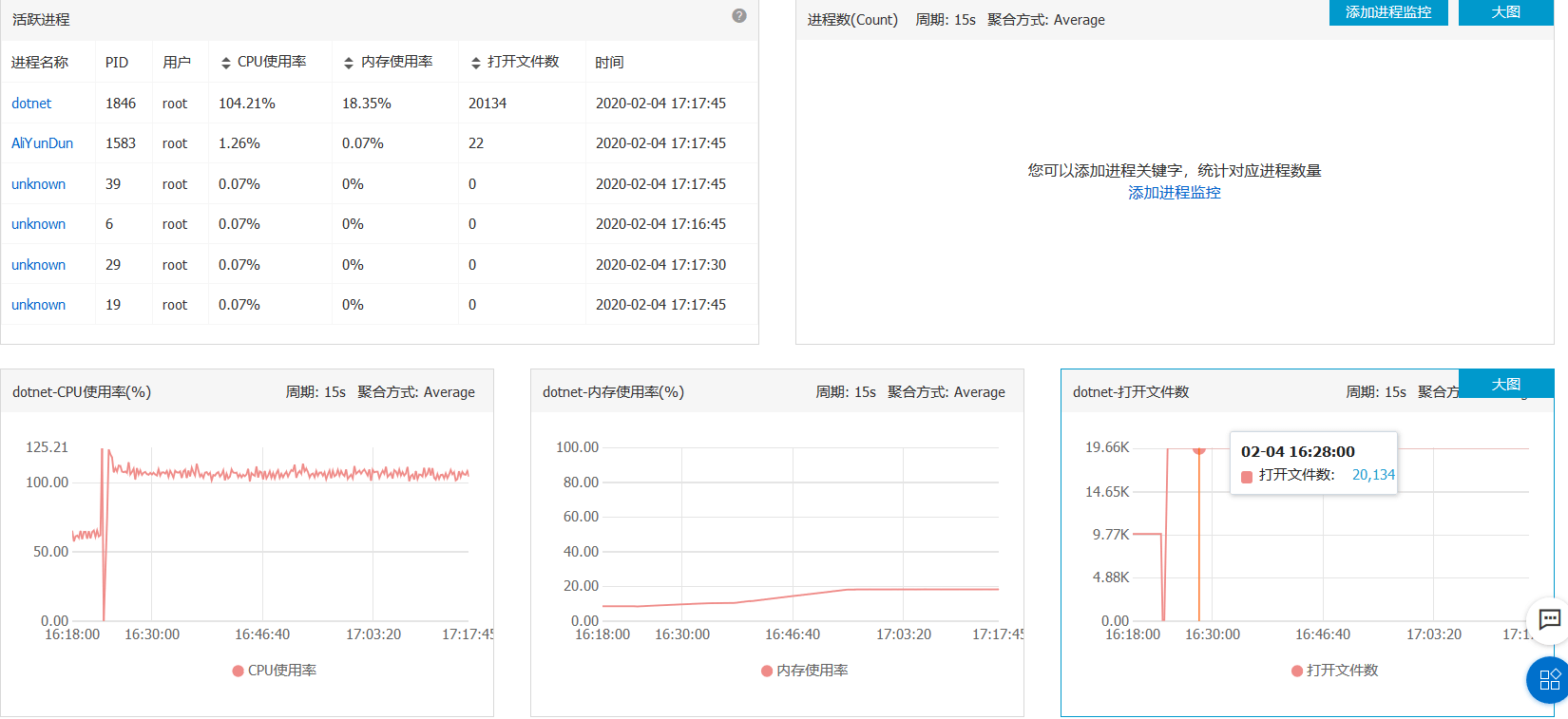Follow the 添加进程监控 link in the empty panel
Viewport: 1568px width, 719px height.
click(1175, 193)
